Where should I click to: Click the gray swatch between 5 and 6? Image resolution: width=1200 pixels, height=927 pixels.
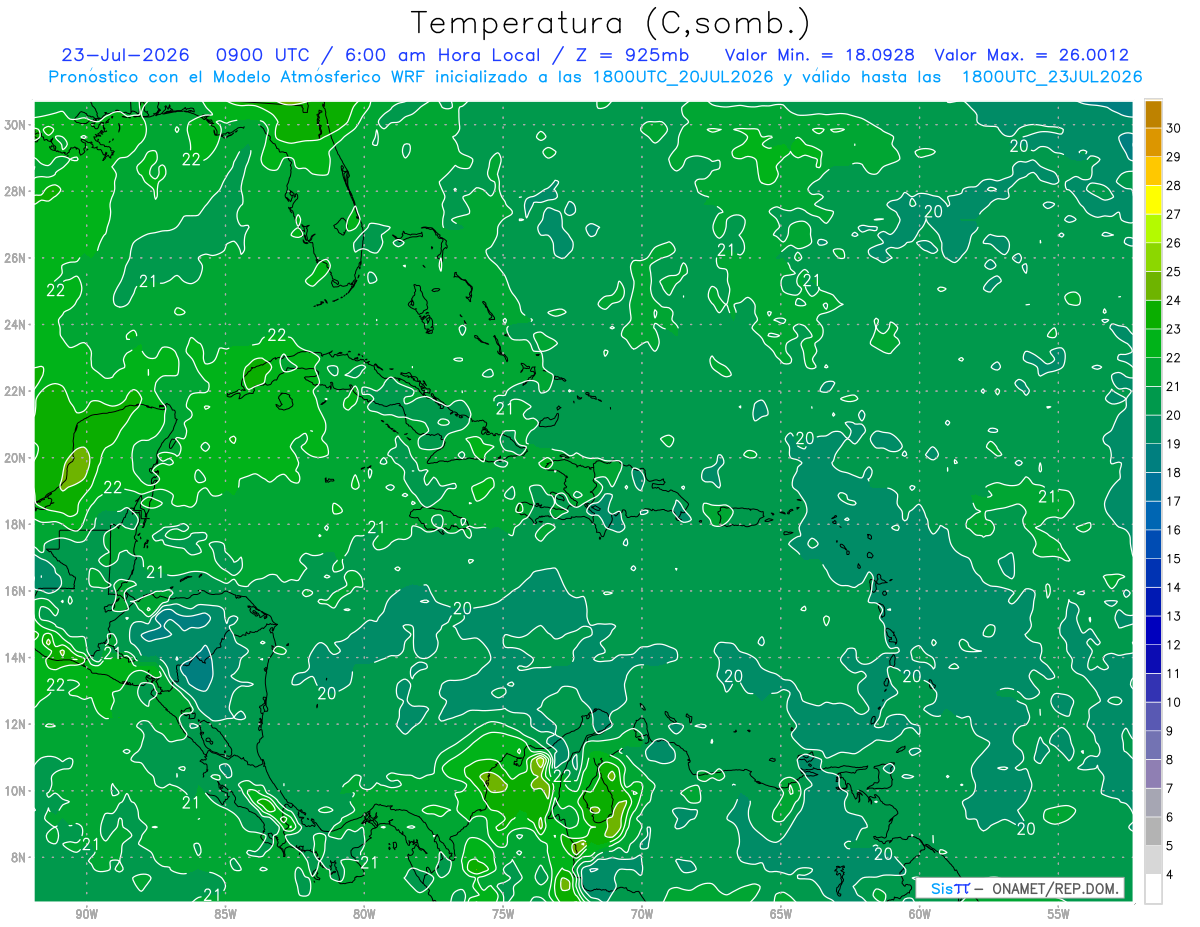(1153, 832)
